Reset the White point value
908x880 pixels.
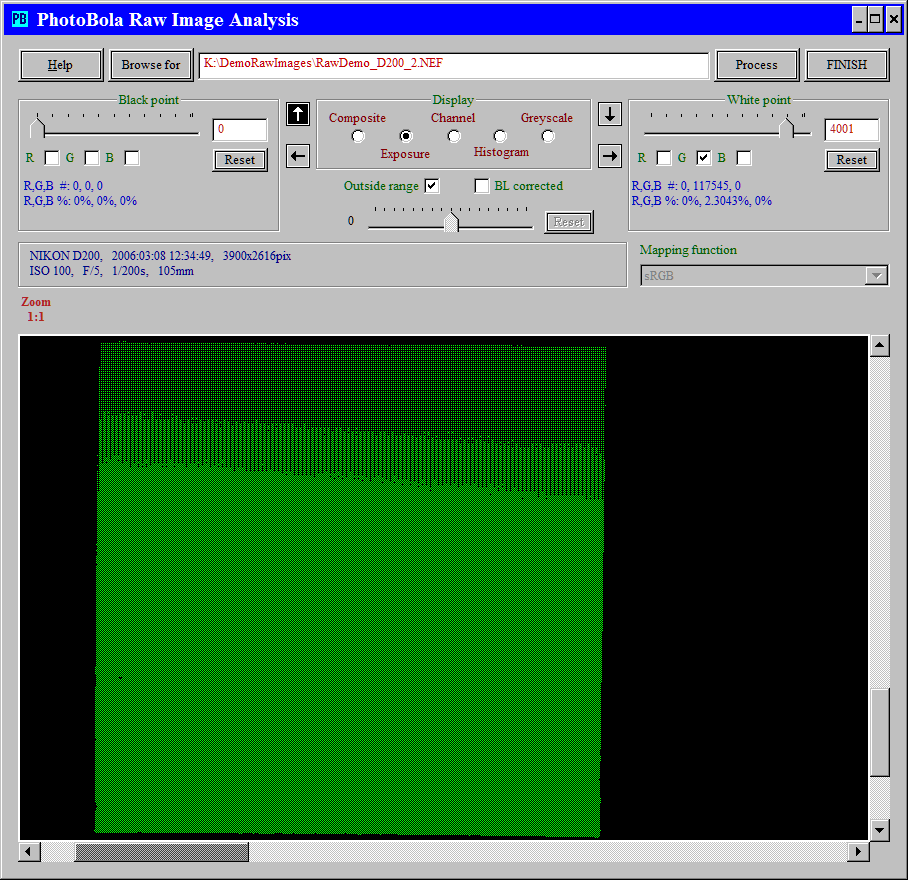click(851, 160)
